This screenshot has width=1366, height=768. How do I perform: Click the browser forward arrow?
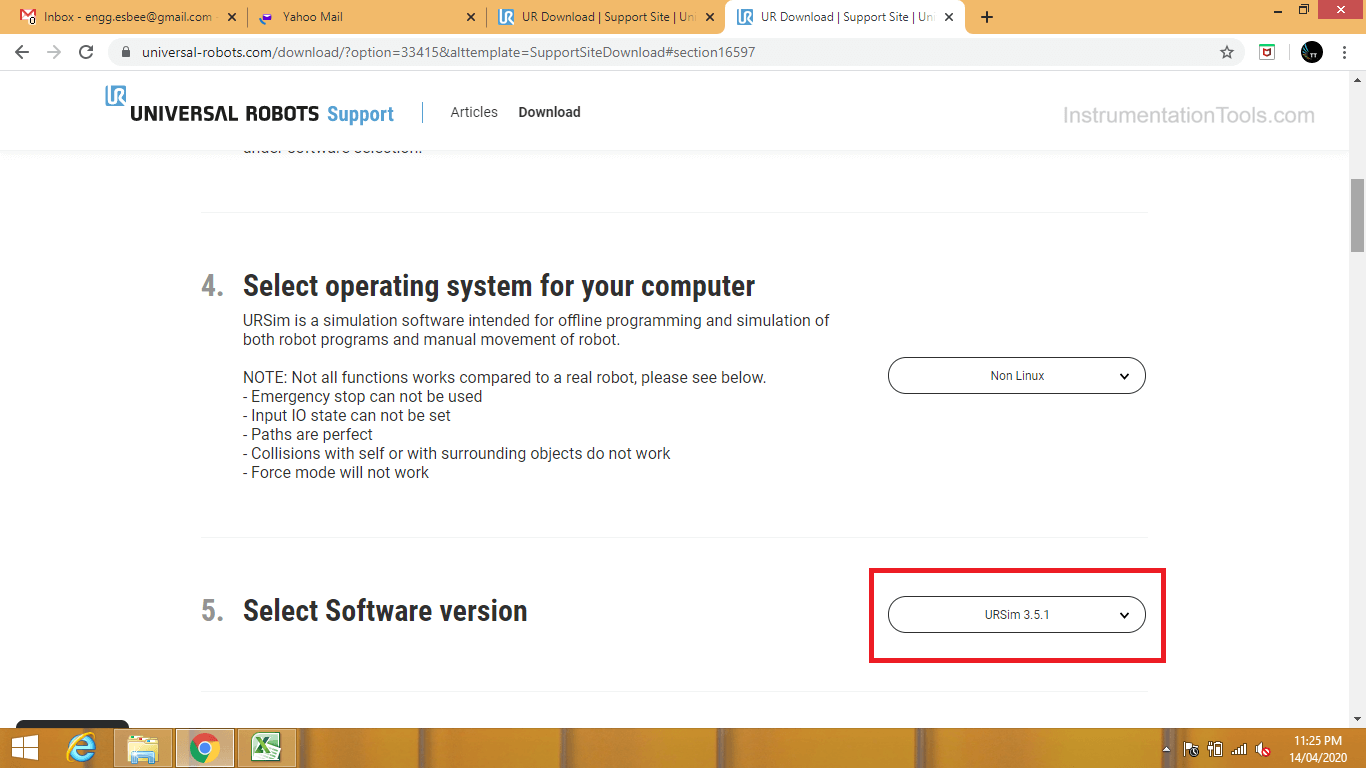coord(54,52)
